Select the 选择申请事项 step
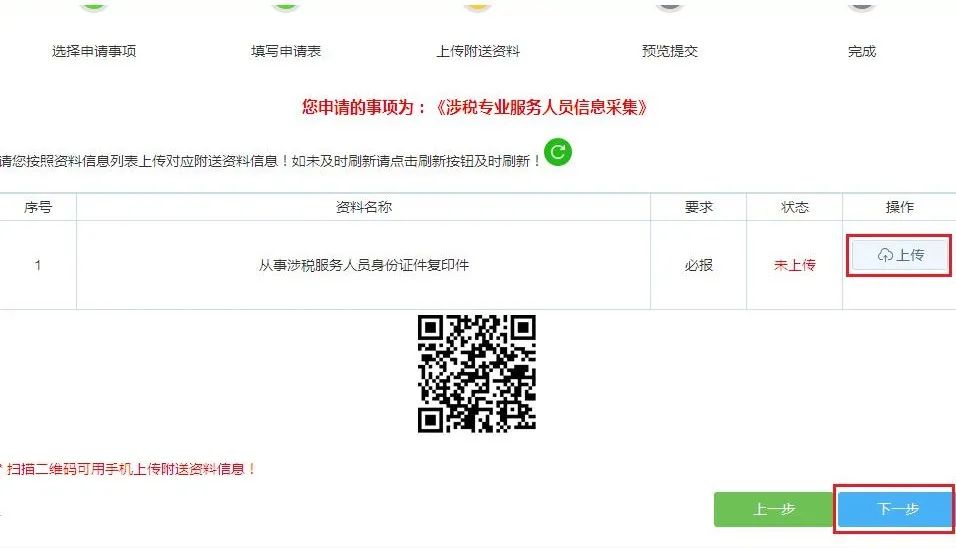Viewport: 956px width, 548px height. 94,51
